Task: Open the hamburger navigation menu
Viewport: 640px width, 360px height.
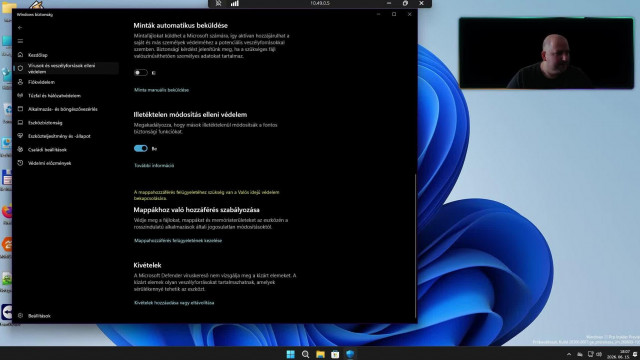Action: point(20,41)
